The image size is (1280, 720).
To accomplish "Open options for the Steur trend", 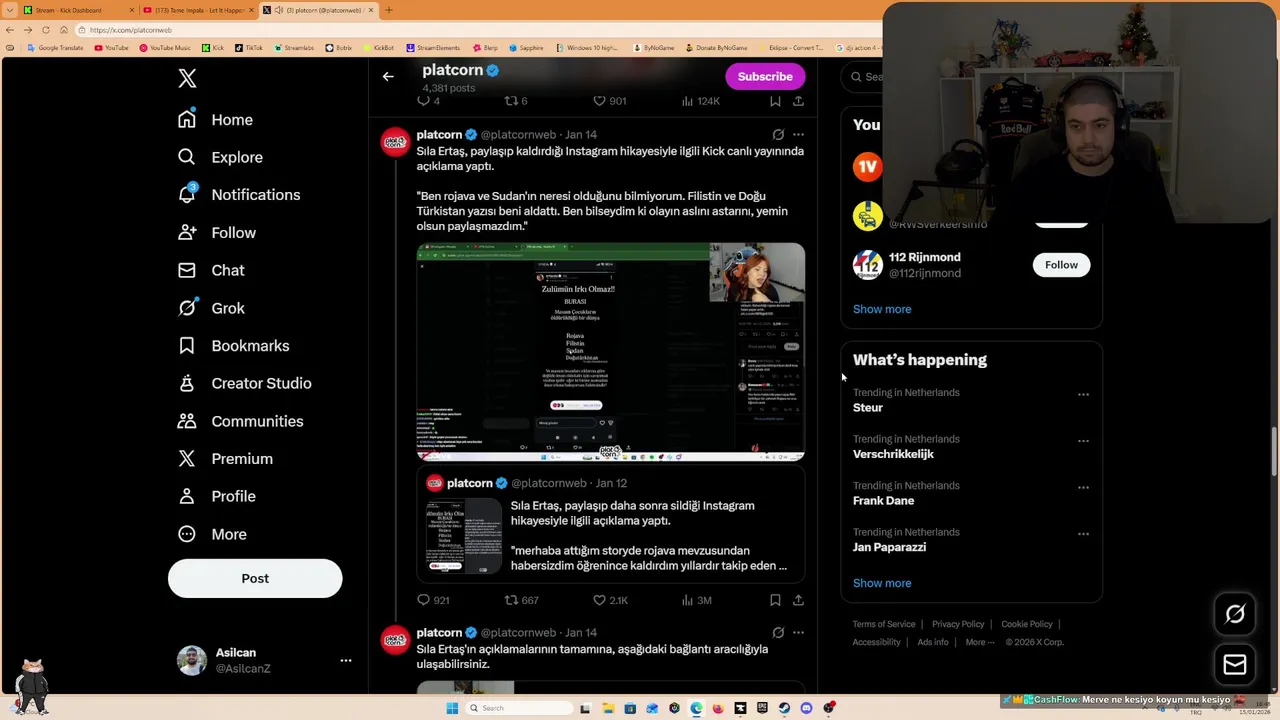I will tap(1083, 394).
